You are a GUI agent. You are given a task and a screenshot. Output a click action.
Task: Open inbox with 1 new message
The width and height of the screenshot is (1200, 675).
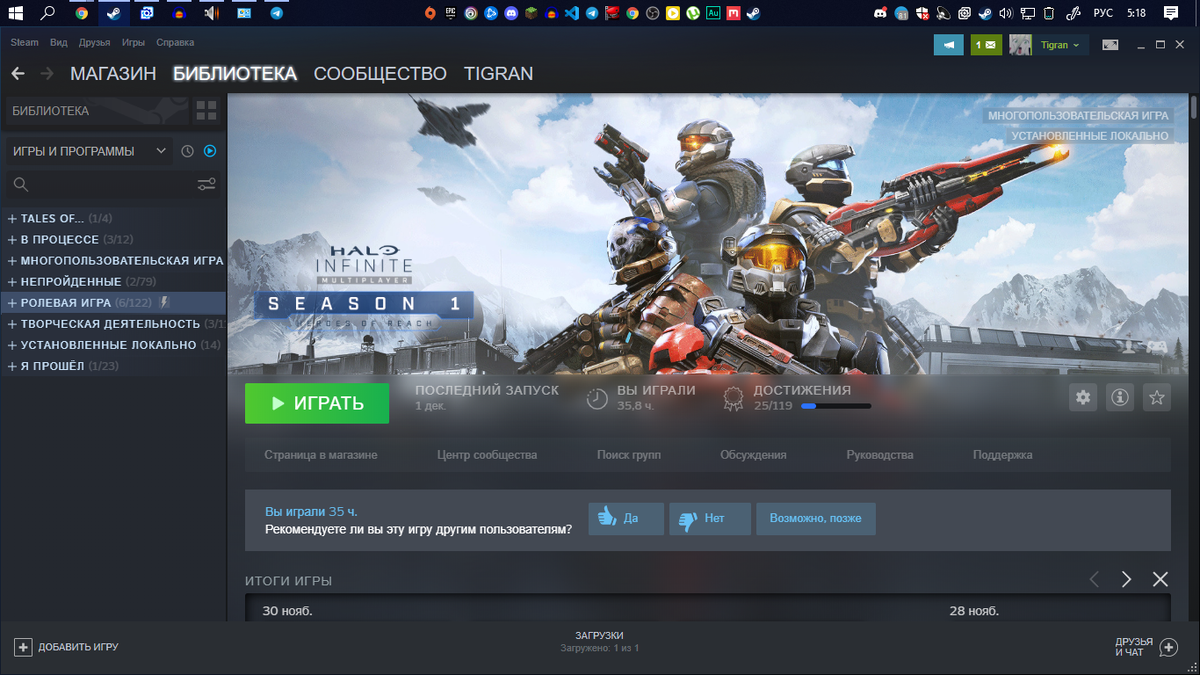(986, 45)
